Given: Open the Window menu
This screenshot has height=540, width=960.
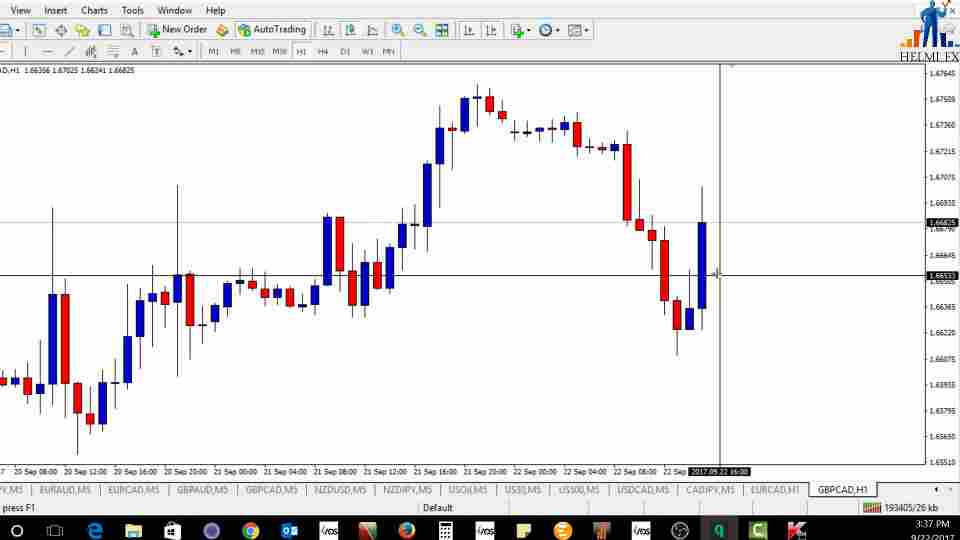Looking at the screenshot, I should (174, 10).
